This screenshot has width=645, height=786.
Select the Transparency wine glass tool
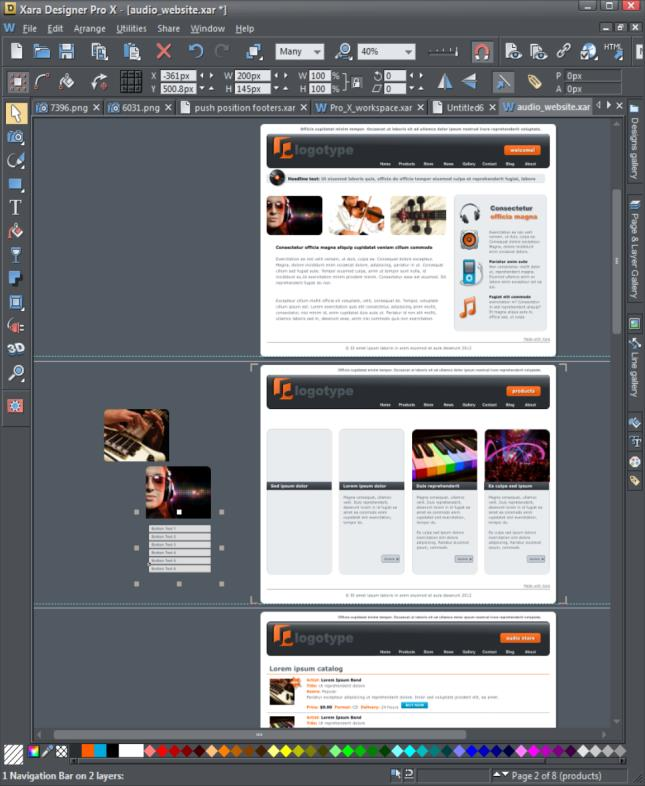[16, 254]
